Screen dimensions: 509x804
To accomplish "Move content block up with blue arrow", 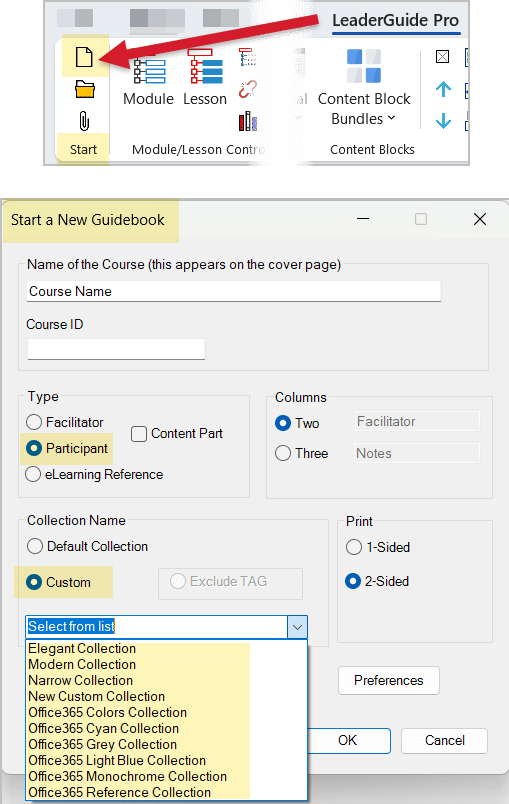I will point(443,90).
